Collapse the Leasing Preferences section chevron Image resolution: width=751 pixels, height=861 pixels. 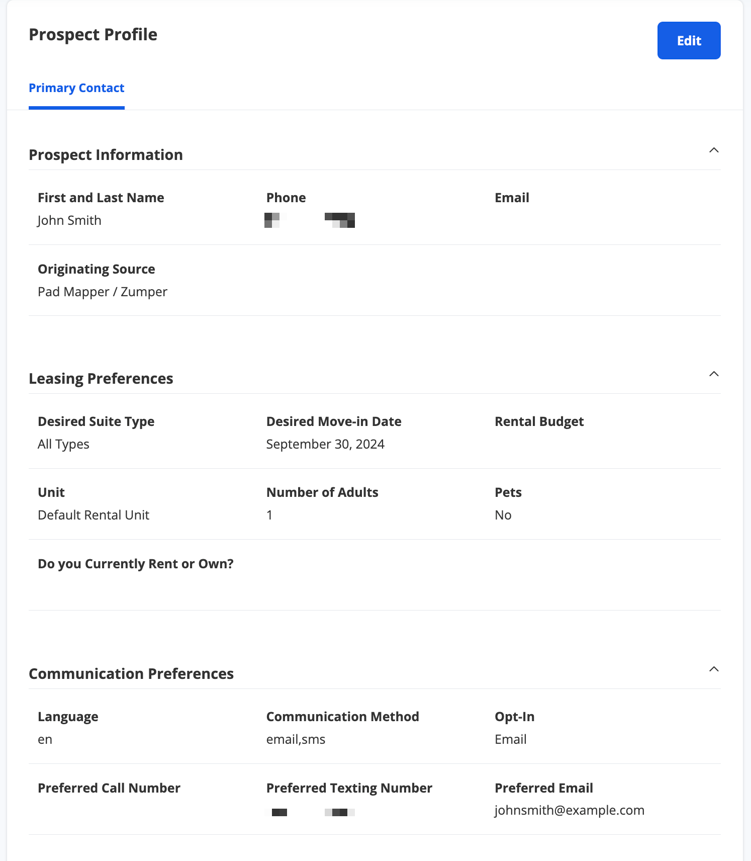click(714, 374)
